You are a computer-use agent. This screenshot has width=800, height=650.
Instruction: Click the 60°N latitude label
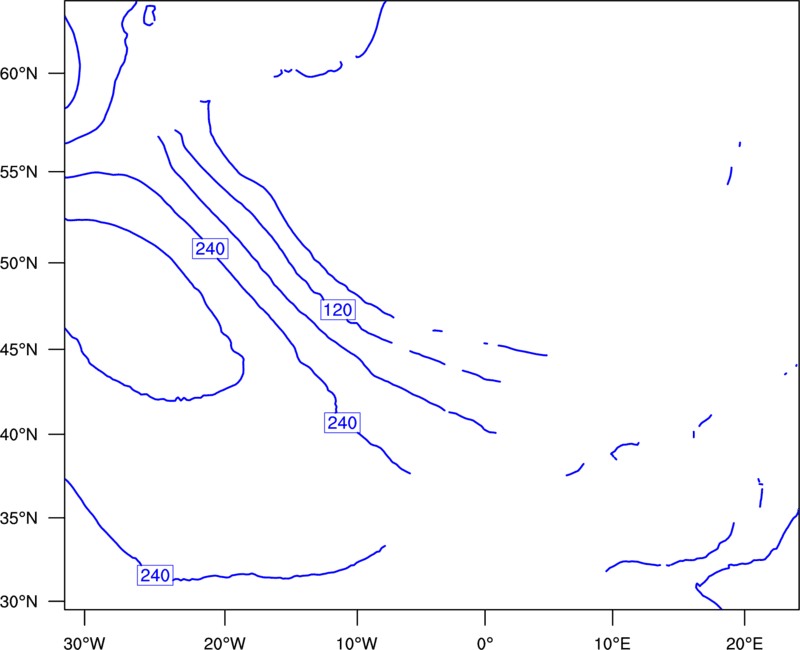19,73
